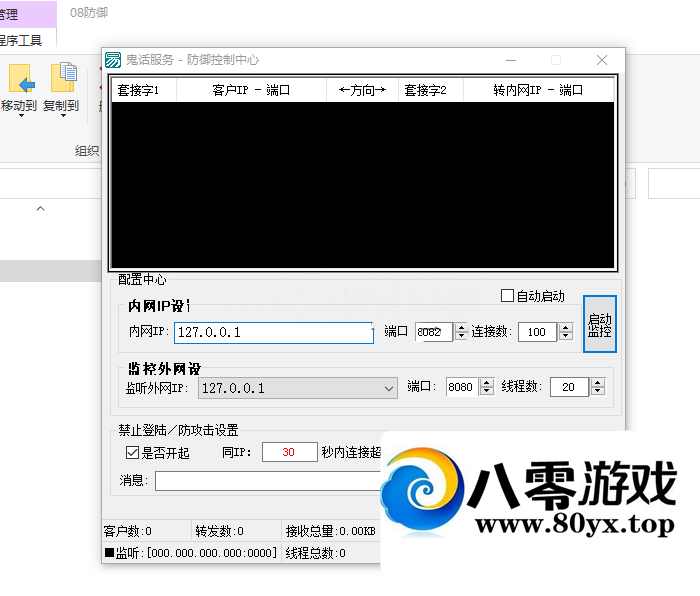This screenshot has width=700, height=596.
Task: Adjust the 线程数 spinner arrows
Action: (x=597, y=387)
